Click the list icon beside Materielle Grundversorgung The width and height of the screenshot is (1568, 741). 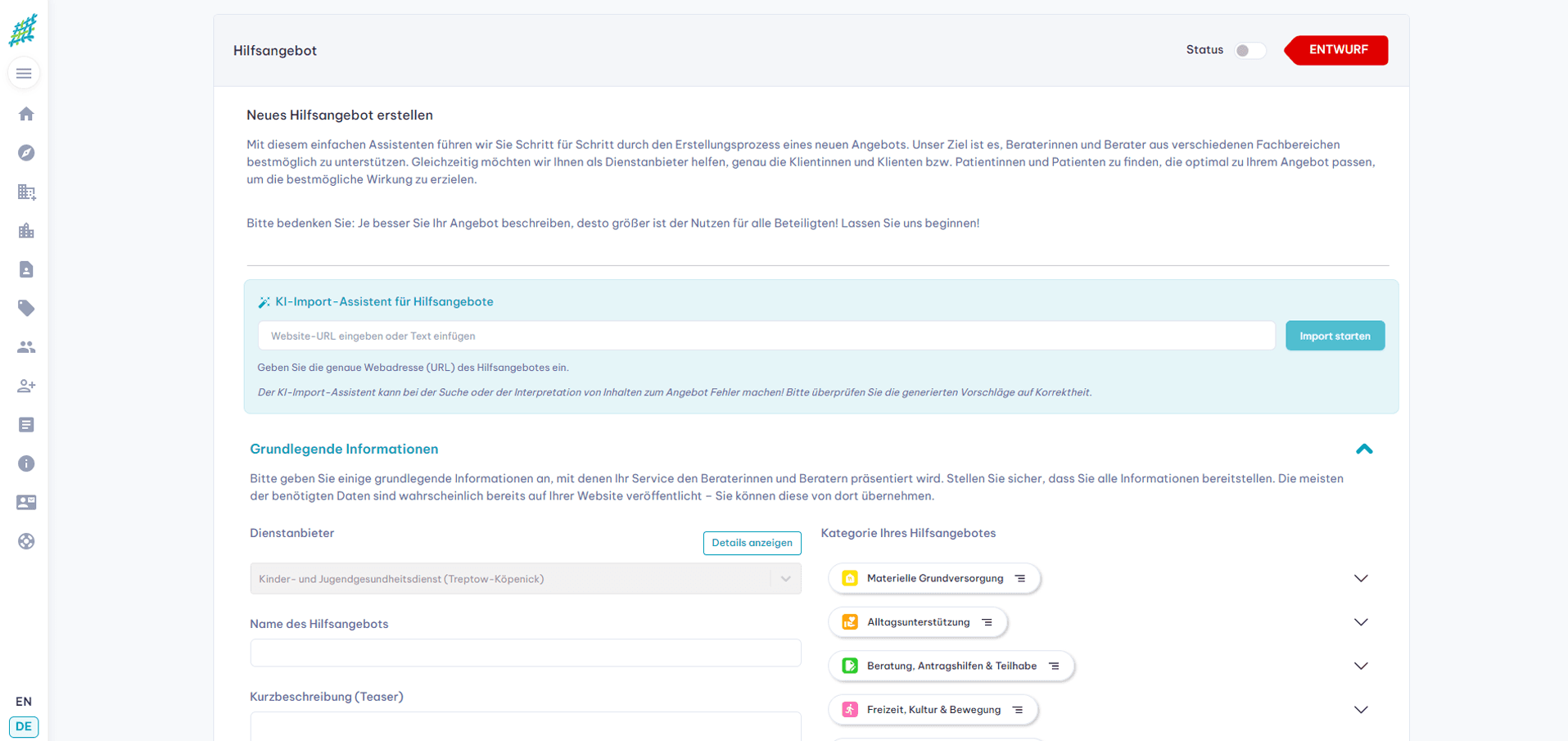click(1020, 578)
